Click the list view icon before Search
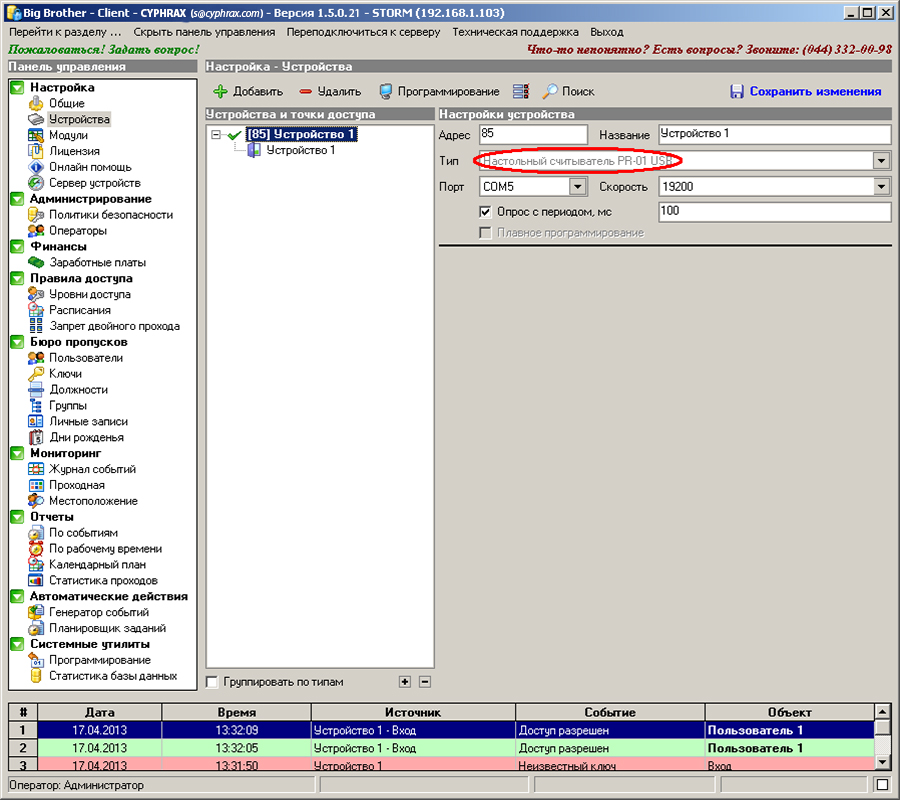Image resolution: width=900 pixels, height=800 pixels. pos(521,91)
